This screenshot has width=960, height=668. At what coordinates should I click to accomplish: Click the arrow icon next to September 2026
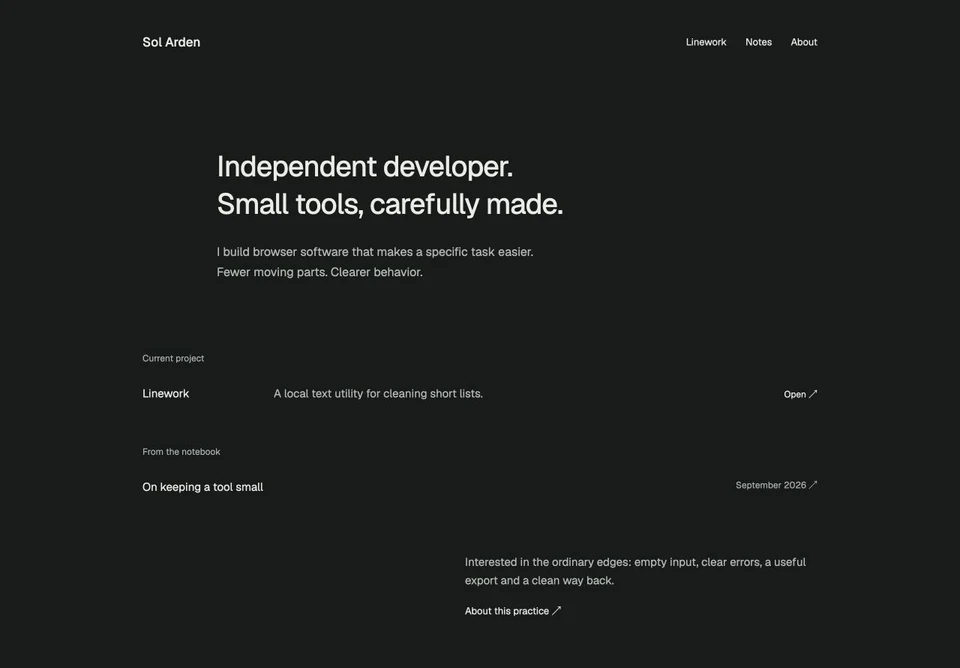(813, 485)
